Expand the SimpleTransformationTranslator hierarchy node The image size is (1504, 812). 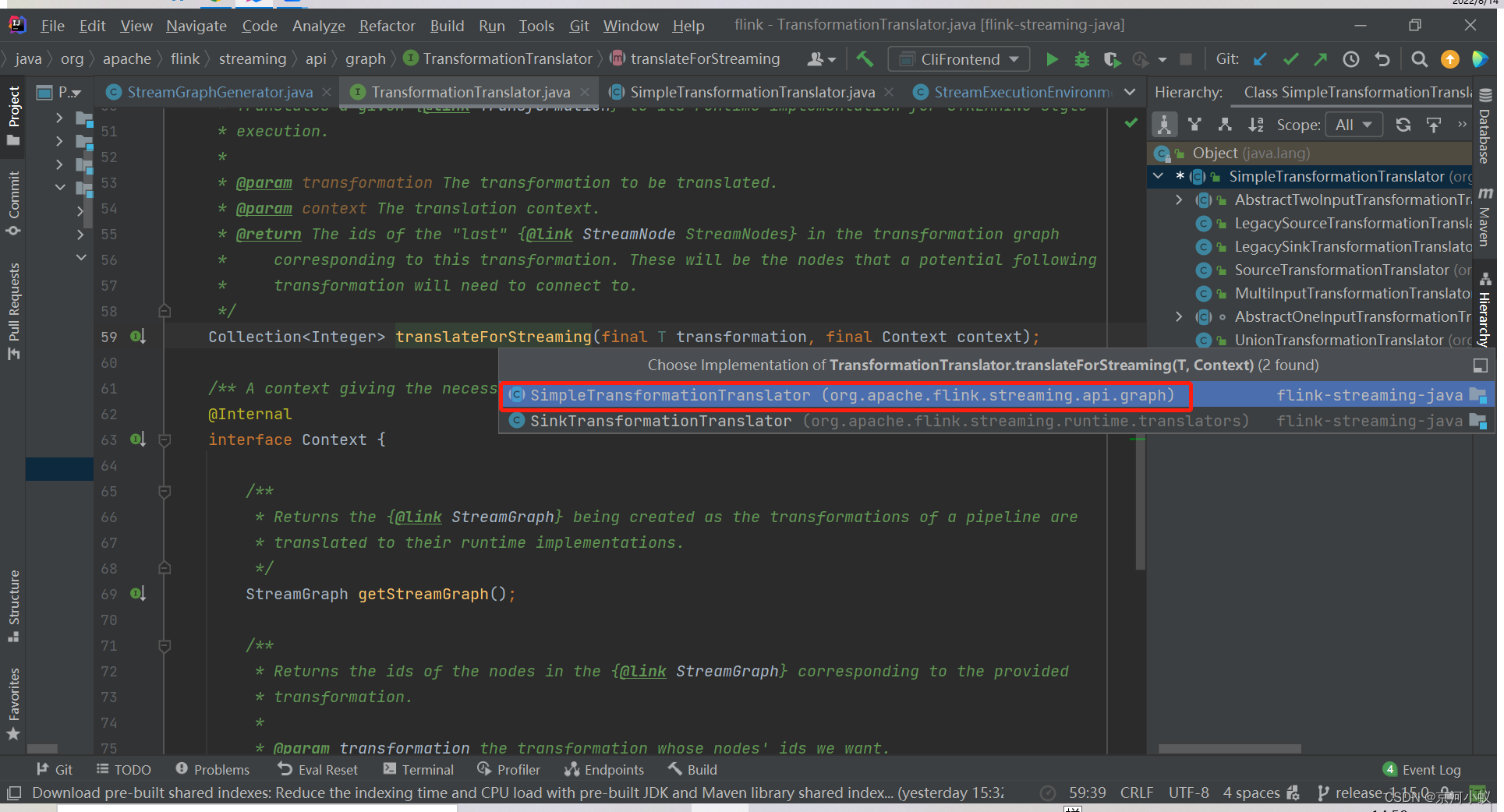pyautogui.click(x=1158, y=176)
